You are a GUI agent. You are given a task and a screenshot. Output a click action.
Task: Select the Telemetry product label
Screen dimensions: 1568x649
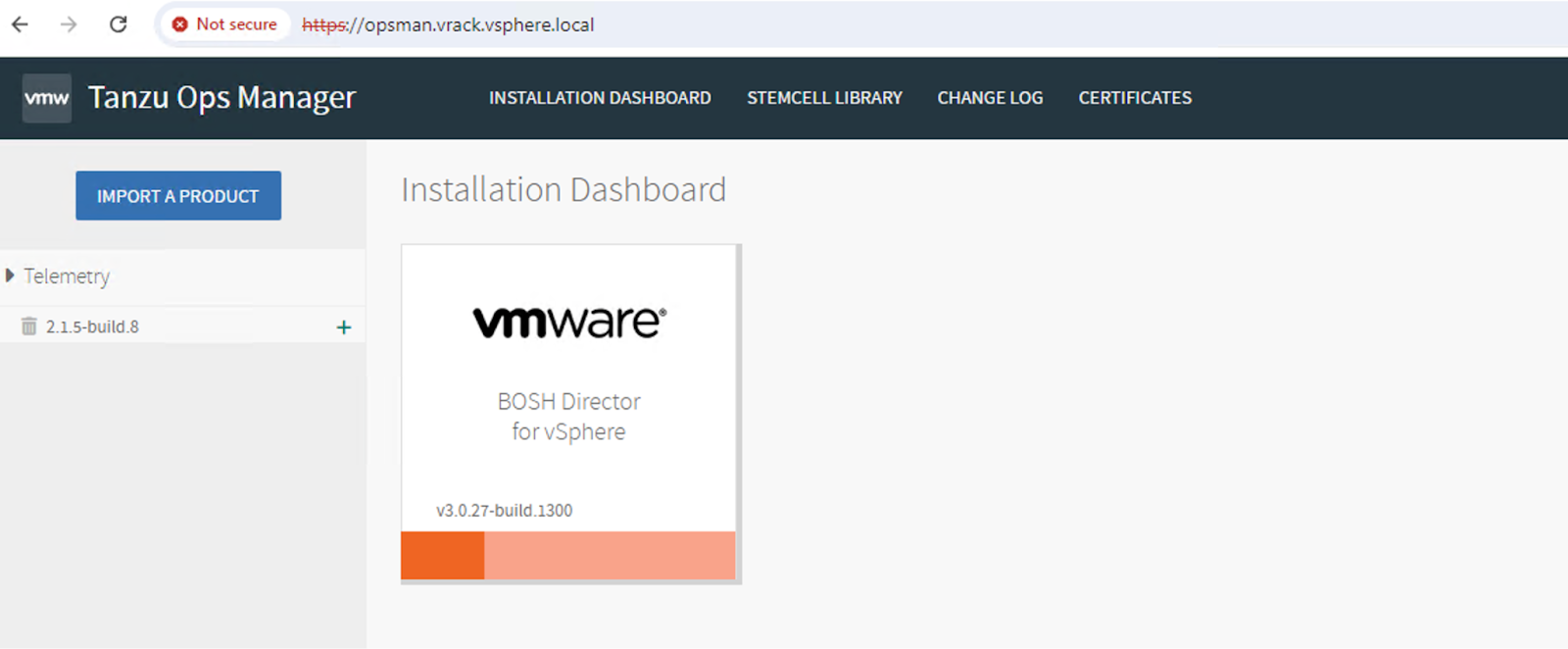click(x=67, y=276)
